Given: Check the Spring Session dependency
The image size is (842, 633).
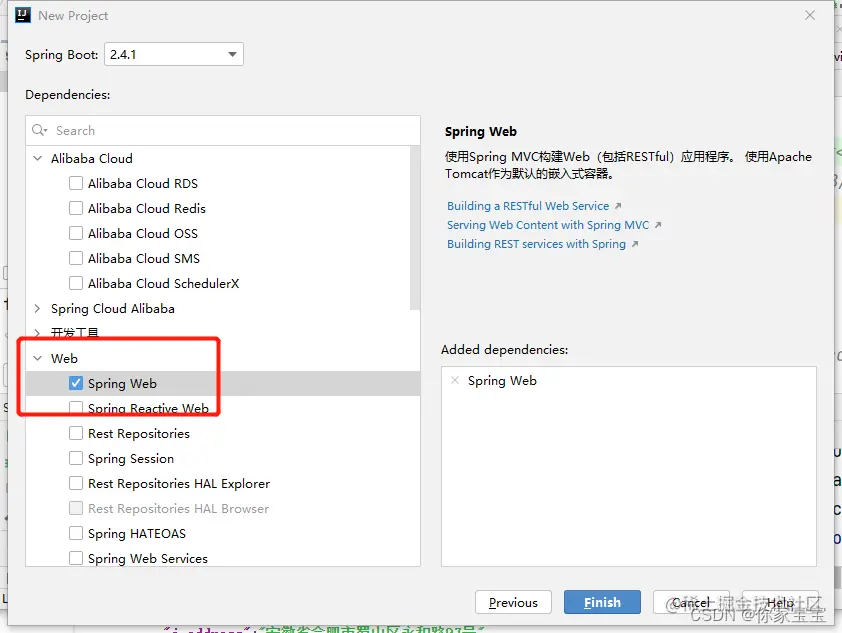Looking at the screenshot, I should [76, 458].
